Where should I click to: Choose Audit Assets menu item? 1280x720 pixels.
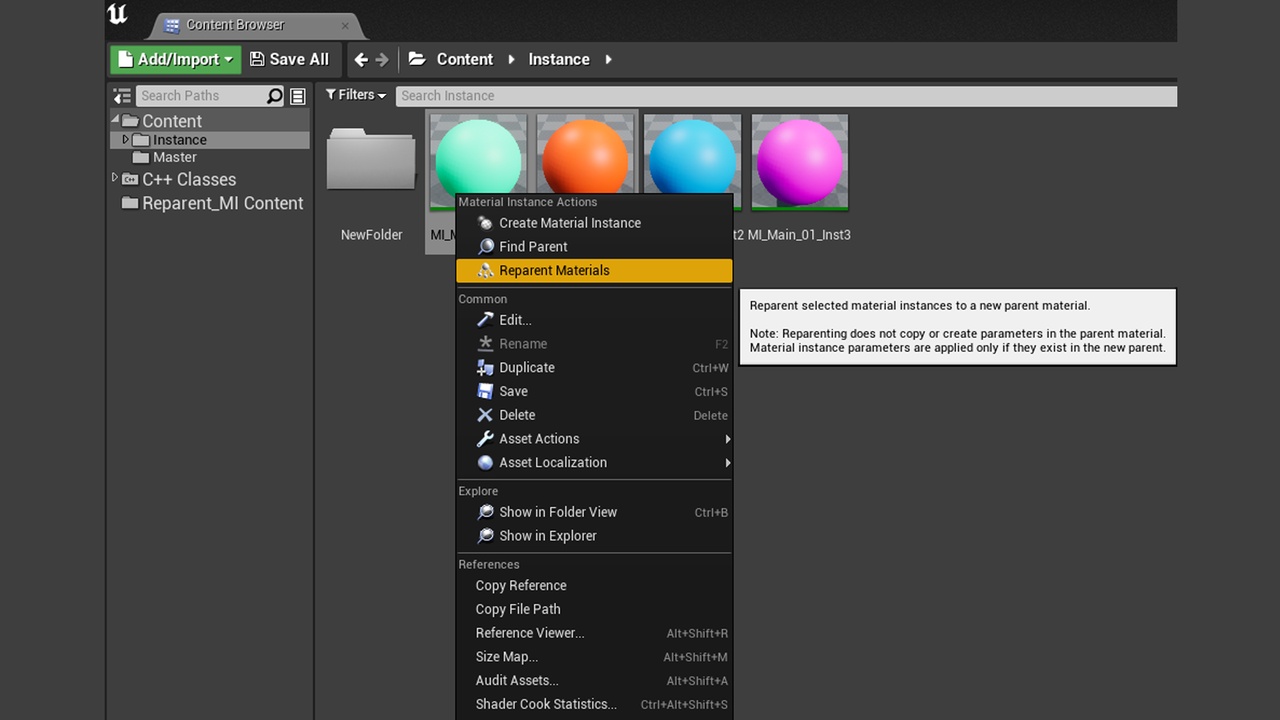click(594, 681)
